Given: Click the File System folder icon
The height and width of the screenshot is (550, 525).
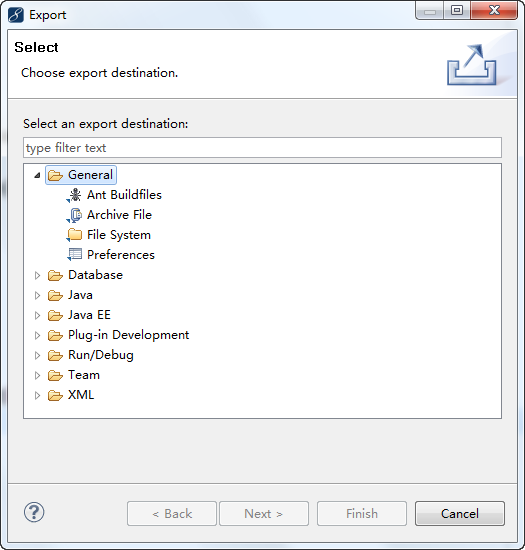Looking at the screenshot, I should (74, 235).
